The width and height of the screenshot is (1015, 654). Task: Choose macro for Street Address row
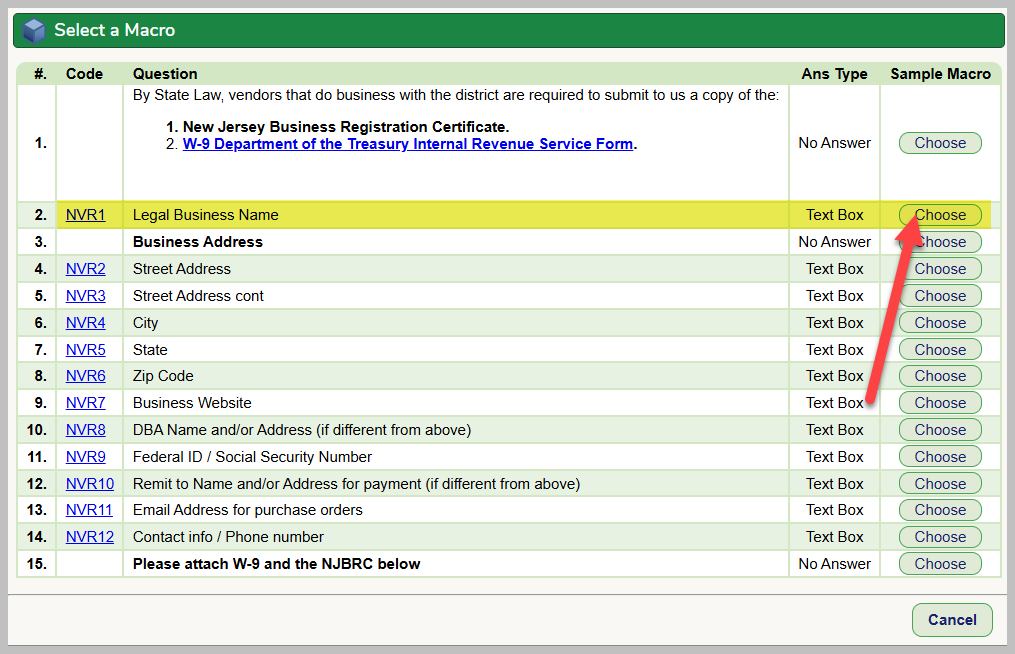click(x=940, y=269)
